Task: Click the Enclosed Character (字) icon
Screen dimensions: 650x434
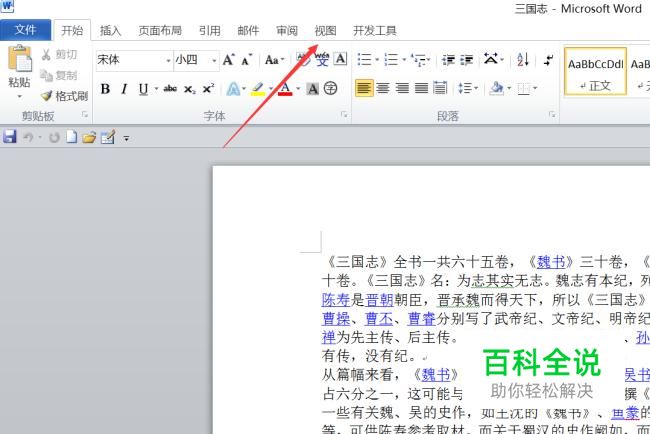Action: pyautogui.click(x=330, y=88)
